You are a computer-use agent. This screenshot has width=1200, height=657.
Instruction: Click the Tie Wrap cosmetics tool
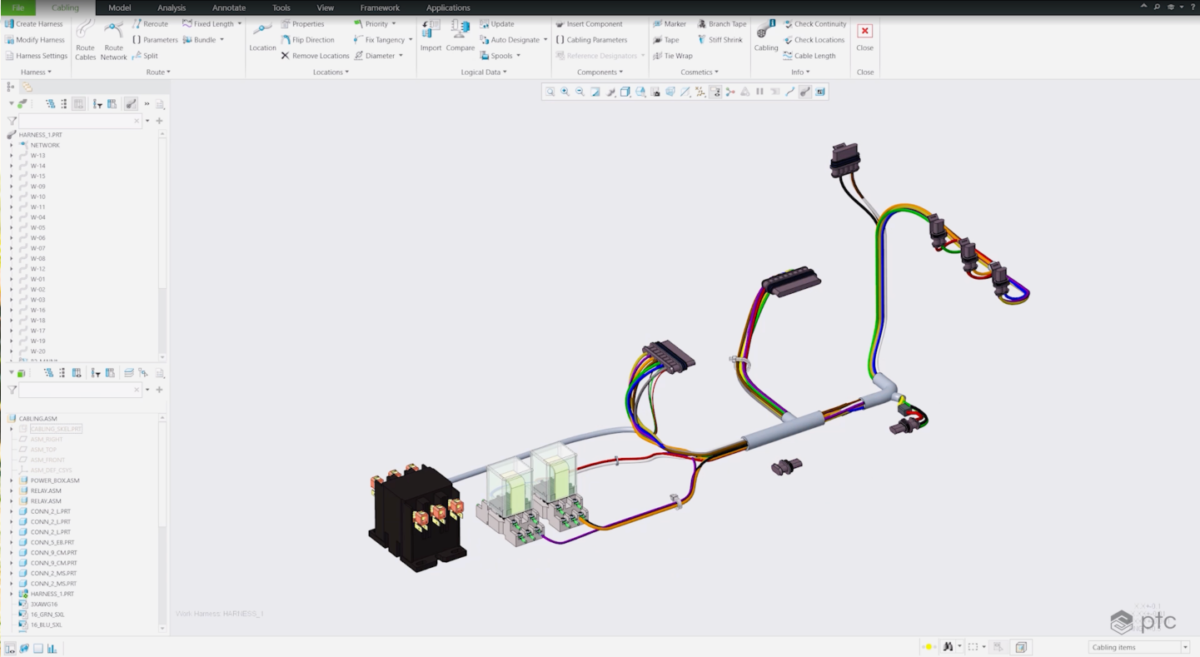click(x=677, y=56)
